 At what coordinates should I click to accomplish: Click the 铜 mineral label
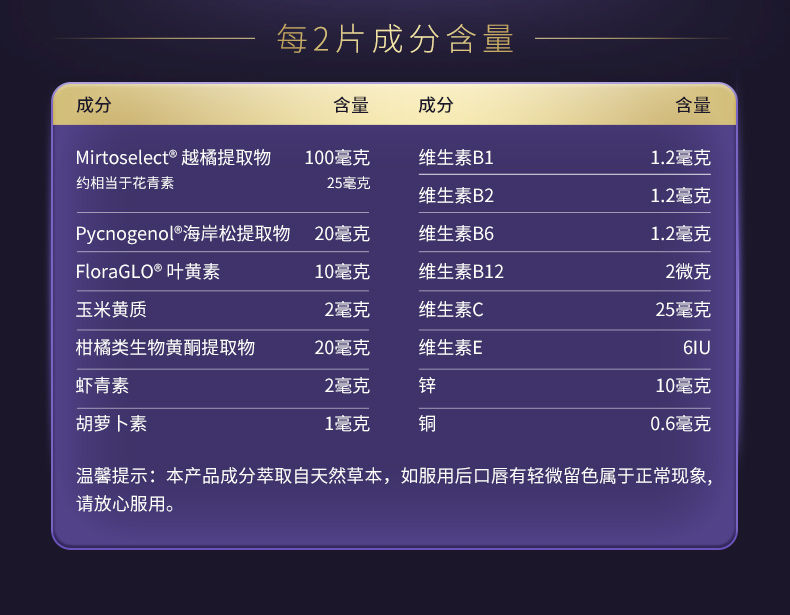tap(427, 424)
